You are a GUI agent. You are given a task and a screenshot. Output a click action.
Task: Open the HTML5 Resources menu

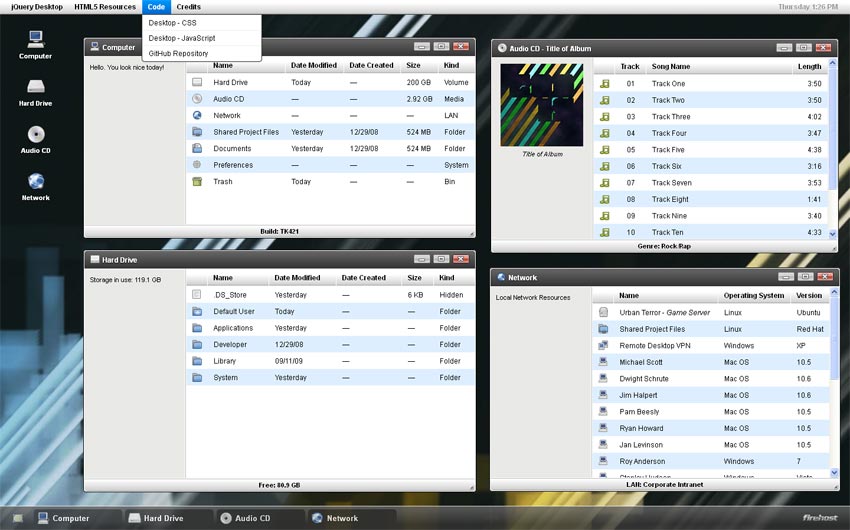tap(105, 7)
